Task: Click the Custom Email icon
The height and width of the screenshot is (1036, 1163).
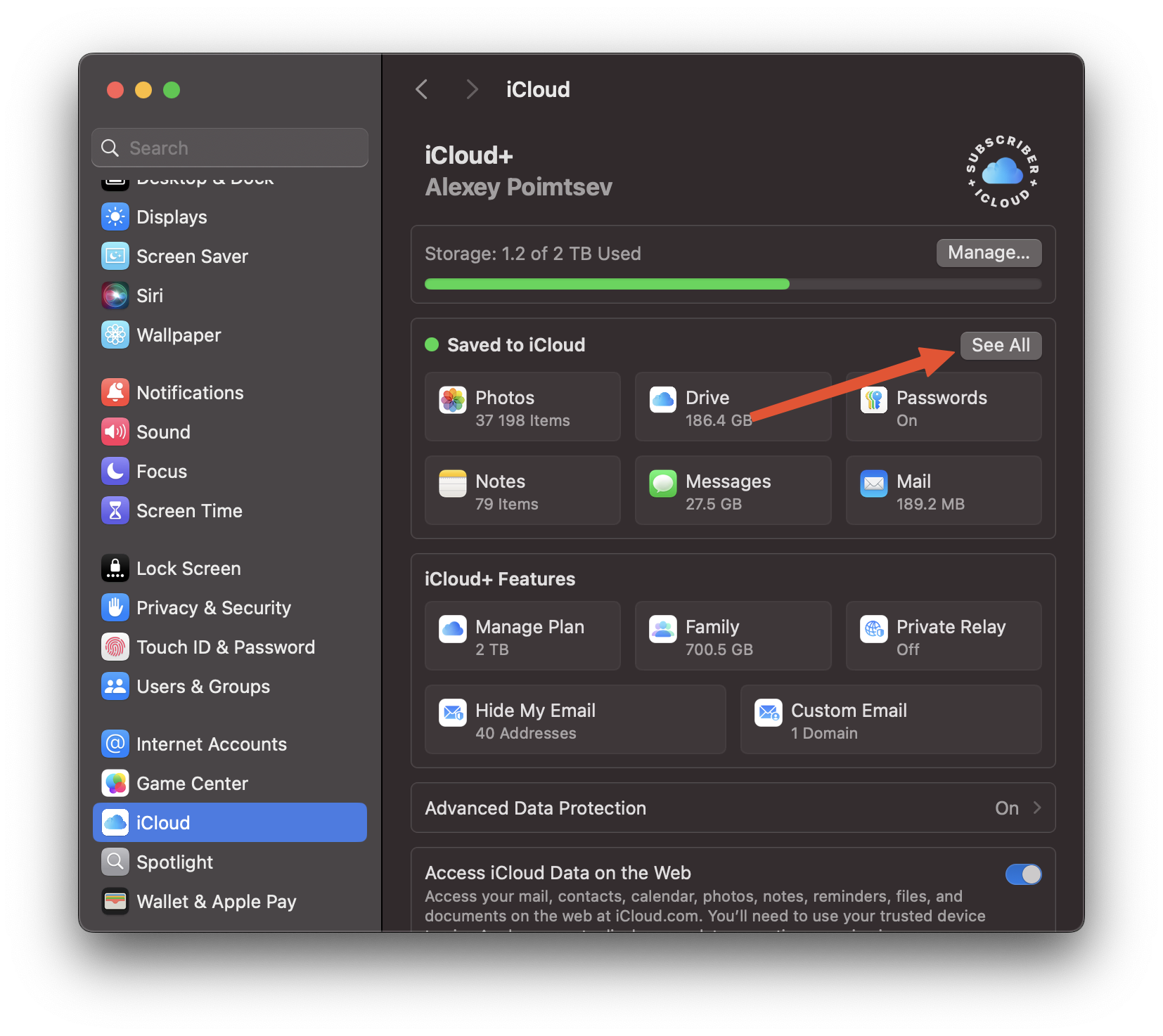Action: 769,713
